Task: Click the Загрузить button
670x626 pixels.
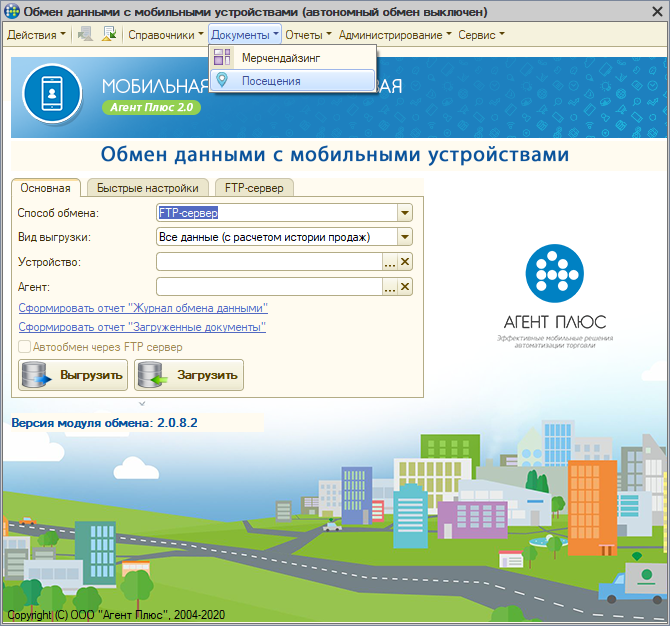Action: coord(189,375)
